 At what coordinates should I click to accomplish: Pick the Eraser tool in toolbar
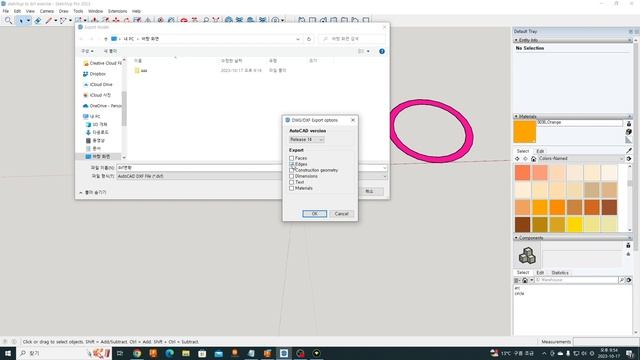pyautogui.click(x=38, y=20)
